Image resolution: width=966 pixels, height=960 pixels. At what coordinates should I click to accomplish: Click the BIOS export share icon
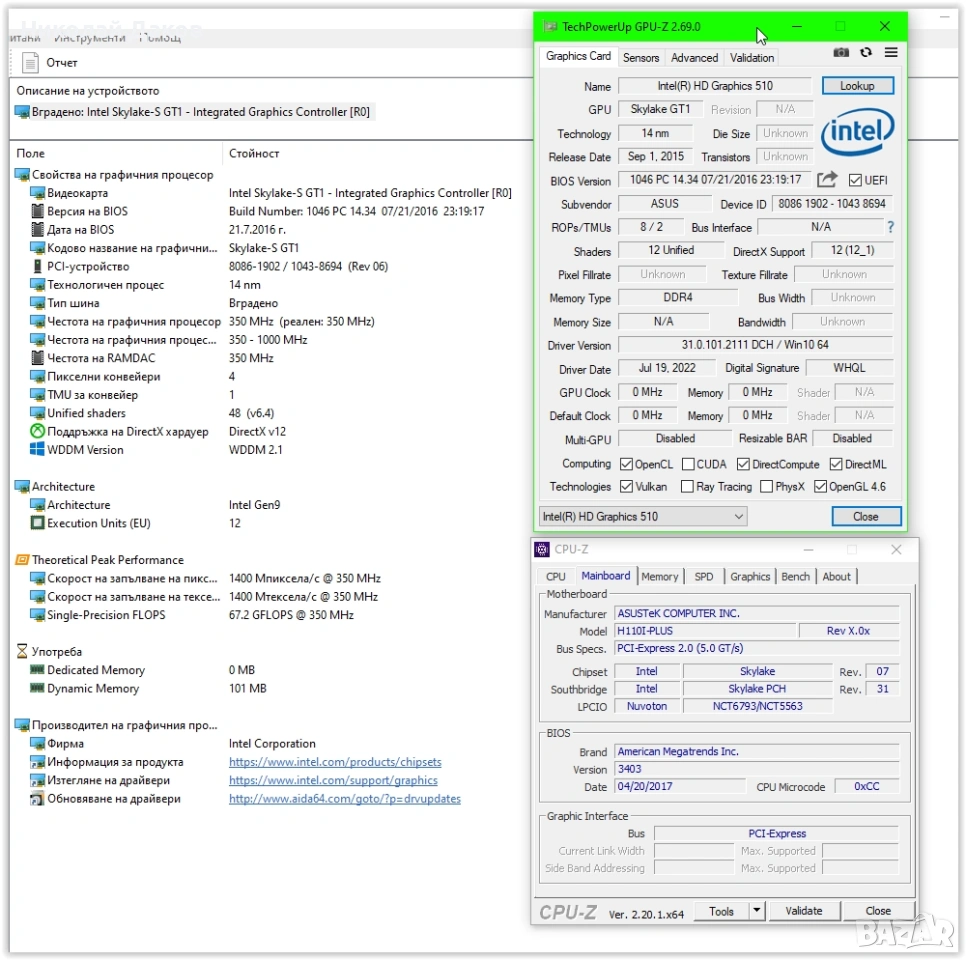click(x=827, y=179)
